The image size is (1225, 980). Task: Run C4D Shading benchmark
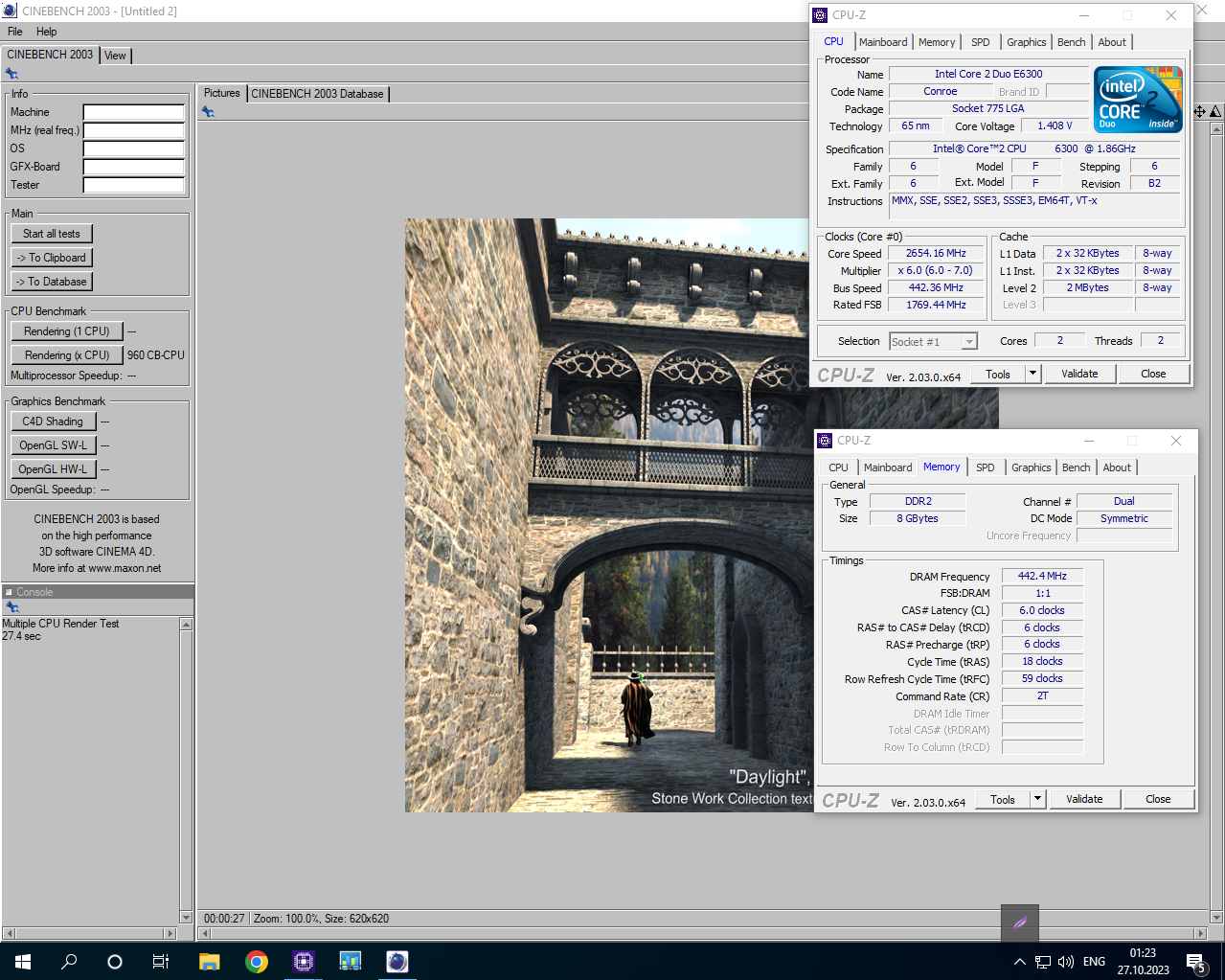(54, 422)
